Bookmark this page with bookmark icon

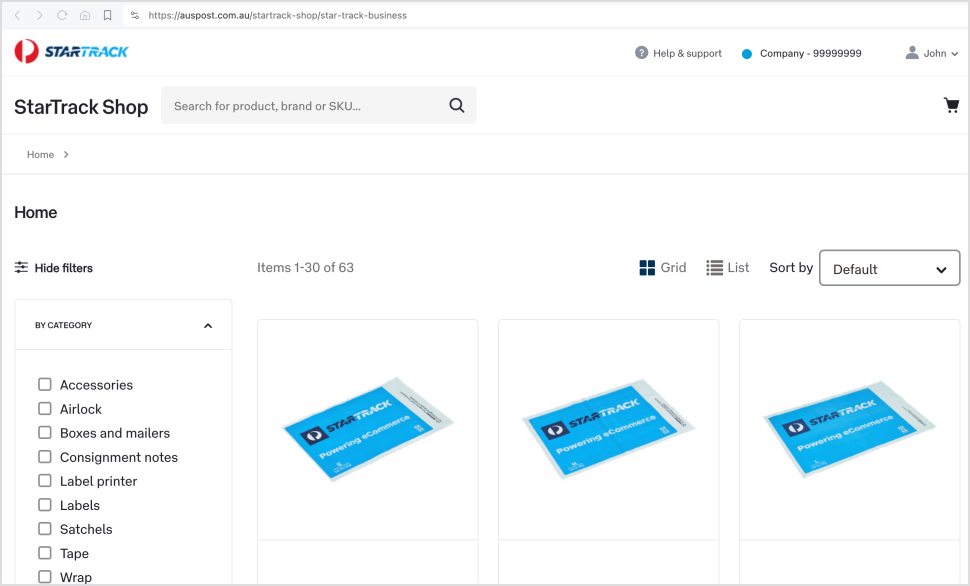click(x=108, y=15)
